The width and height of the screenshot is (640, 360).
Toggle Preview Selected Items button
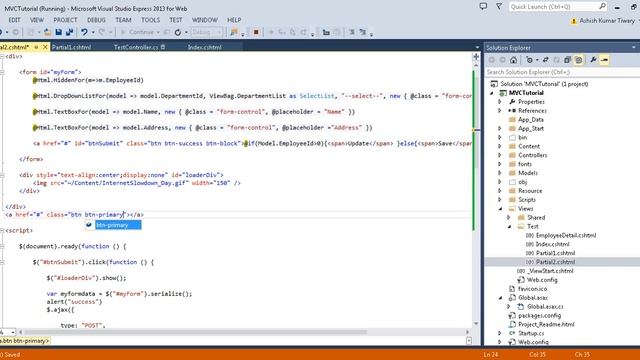pyautogui.click(x=604, y=60)
